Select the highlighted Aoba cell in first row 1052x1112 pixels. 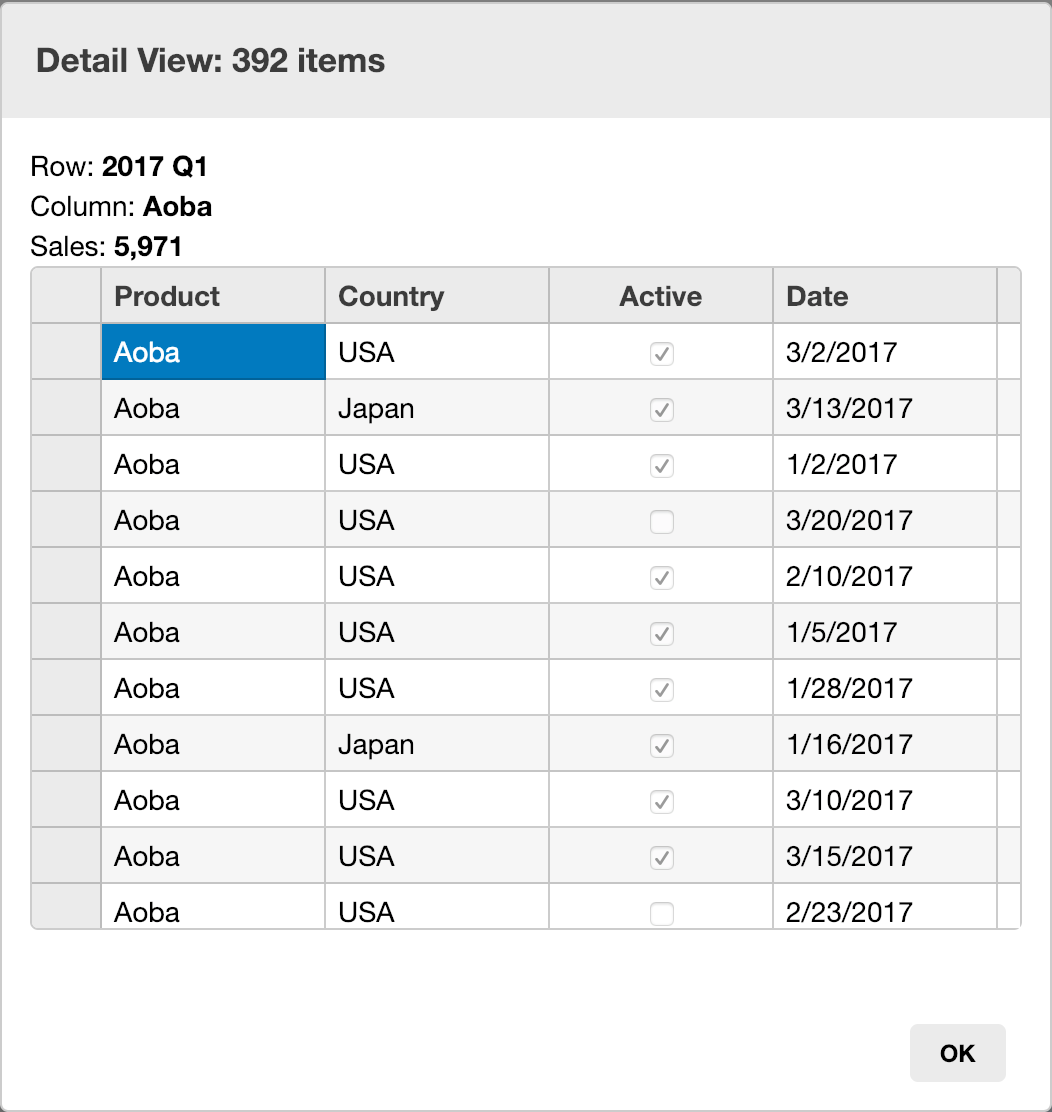coord(212,352)
